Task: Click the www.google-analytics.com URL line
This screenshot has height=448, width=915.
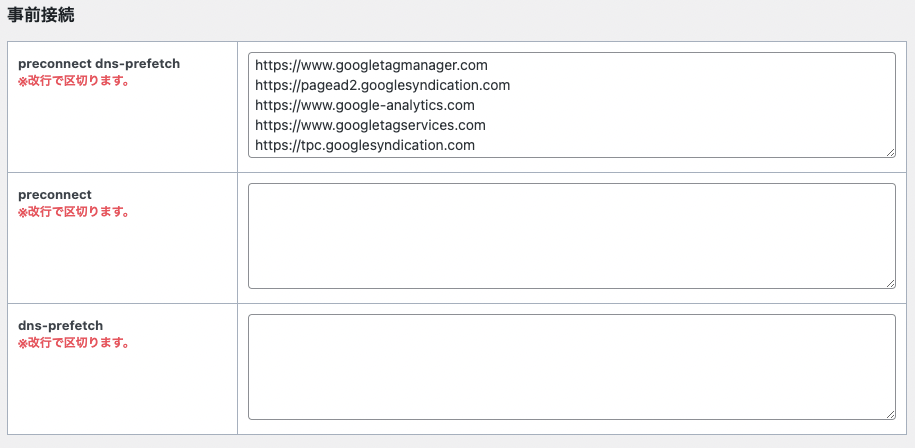Action: point(364,105)
